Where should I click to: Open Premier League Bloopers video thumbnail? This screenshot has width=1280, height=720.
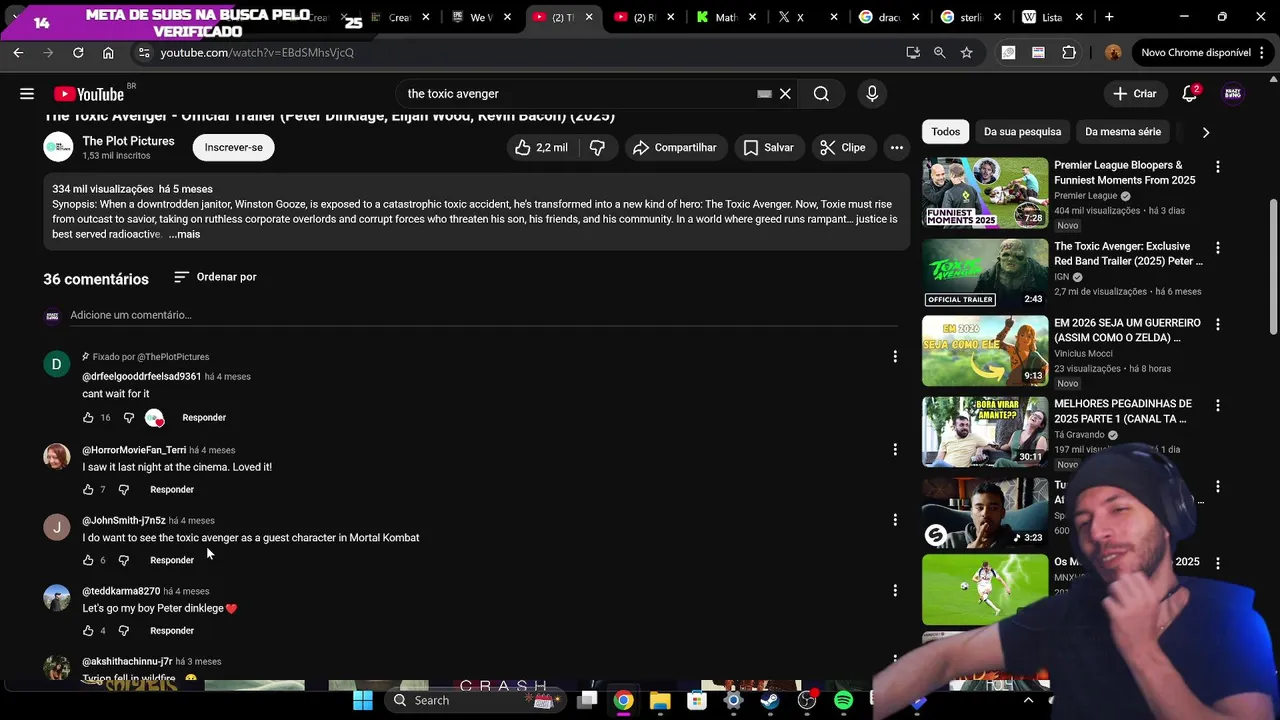point(985,193)
